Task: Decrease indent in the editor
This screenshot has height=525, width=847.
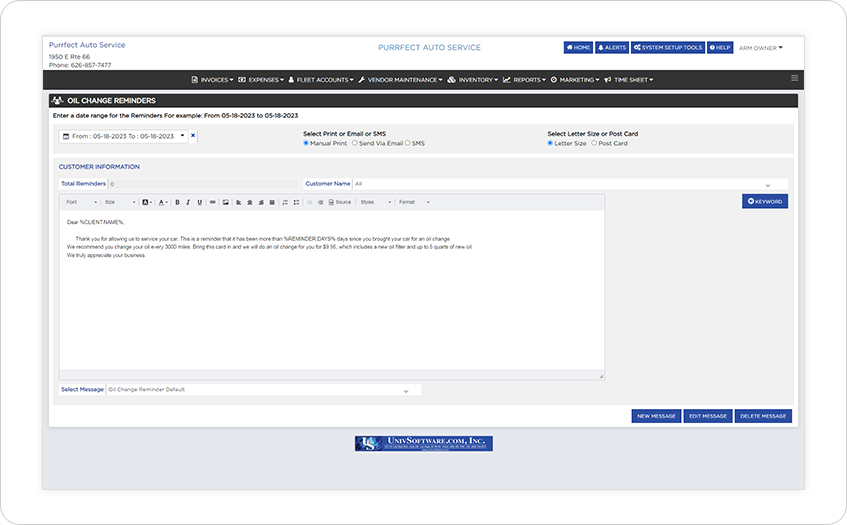Action: coord(309,203)
